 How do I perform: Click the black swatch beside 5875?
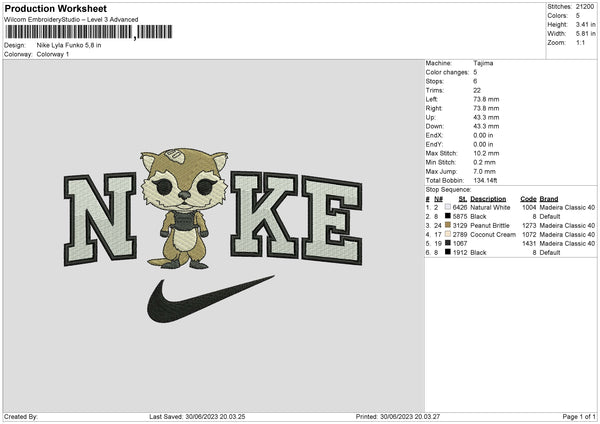[x=448, y=216]
